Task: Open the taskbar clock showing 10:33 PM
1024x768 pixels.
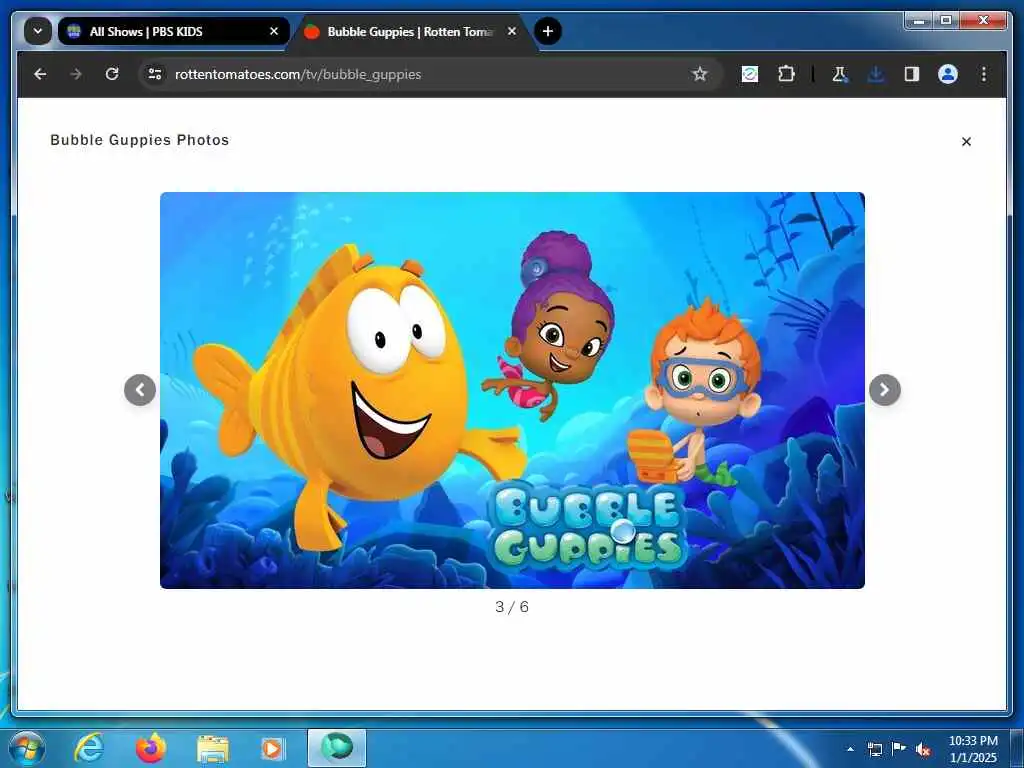Action: [x=973, y=749]
